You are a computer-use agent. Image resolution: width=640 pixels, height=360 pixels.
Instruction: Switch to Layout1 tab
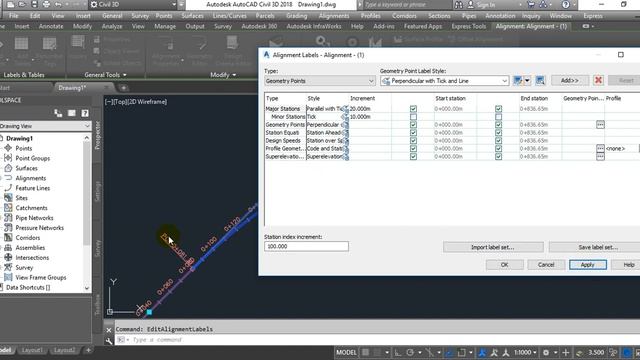pyautogui.click(x=32, y=350)
